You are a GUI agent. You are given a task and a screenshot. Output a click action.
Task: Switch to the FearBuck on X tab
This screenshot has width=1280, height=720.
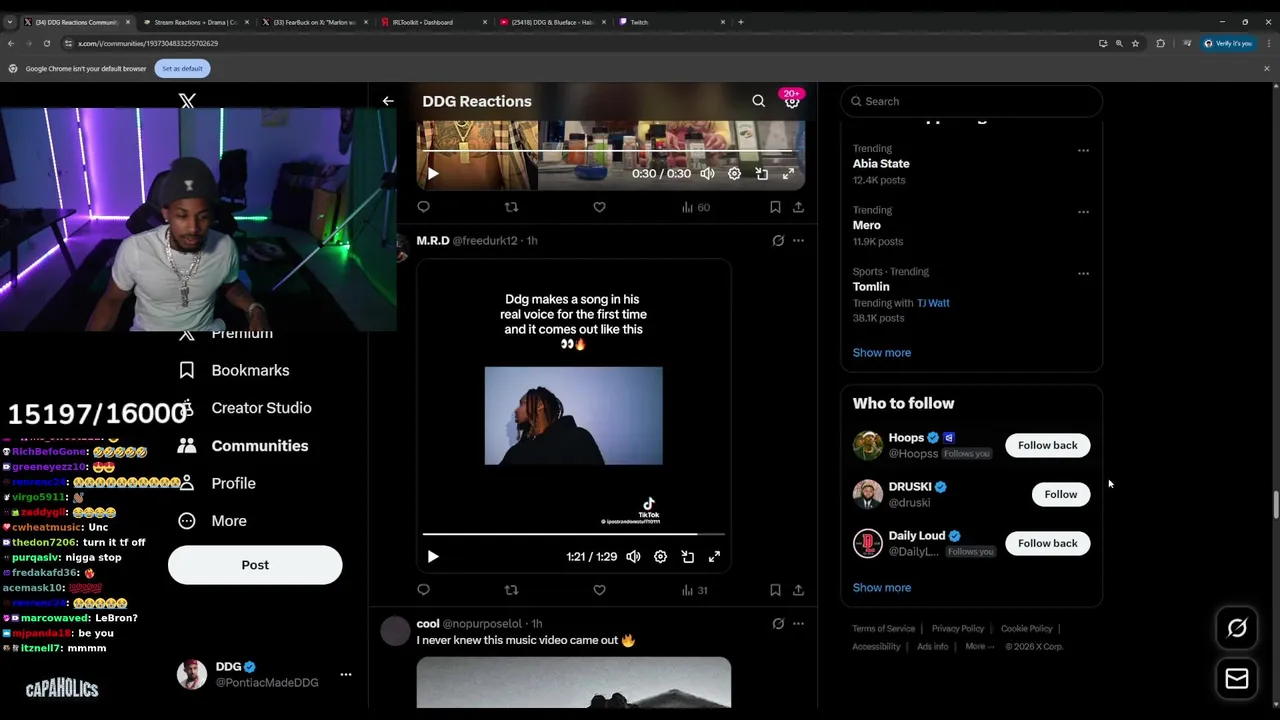click(315, 22)
